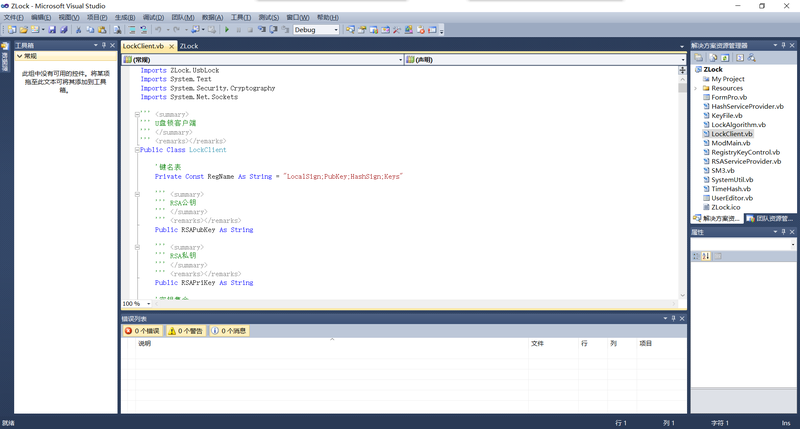Click the New Project toolbar icon

pos(12,30)
